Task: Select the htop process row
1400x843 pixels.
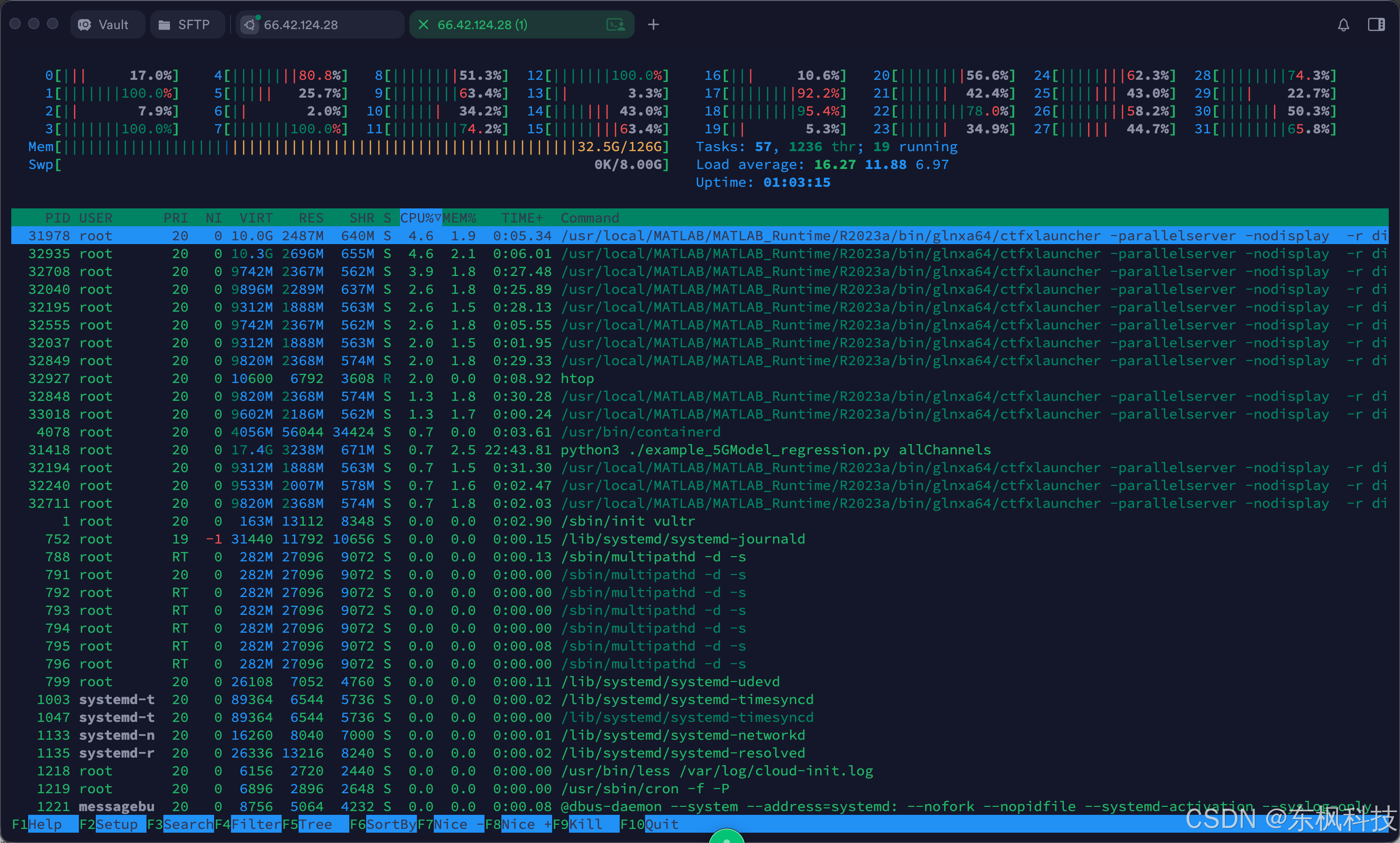Action: (577, 379)
